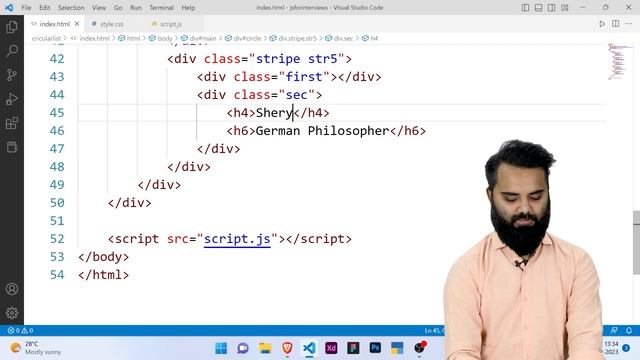
Task: Click the "sec" class value on line 44
Action: (x=296, y=95)
